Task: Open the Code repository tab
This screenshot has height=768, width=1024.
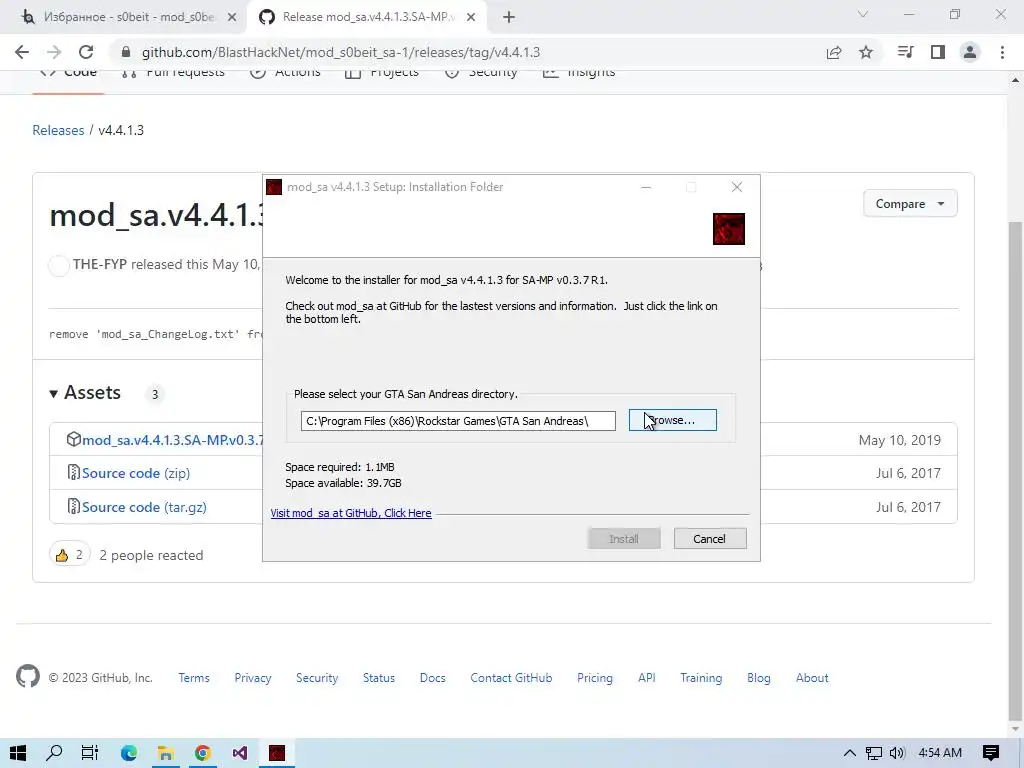Action: point(69,72)
